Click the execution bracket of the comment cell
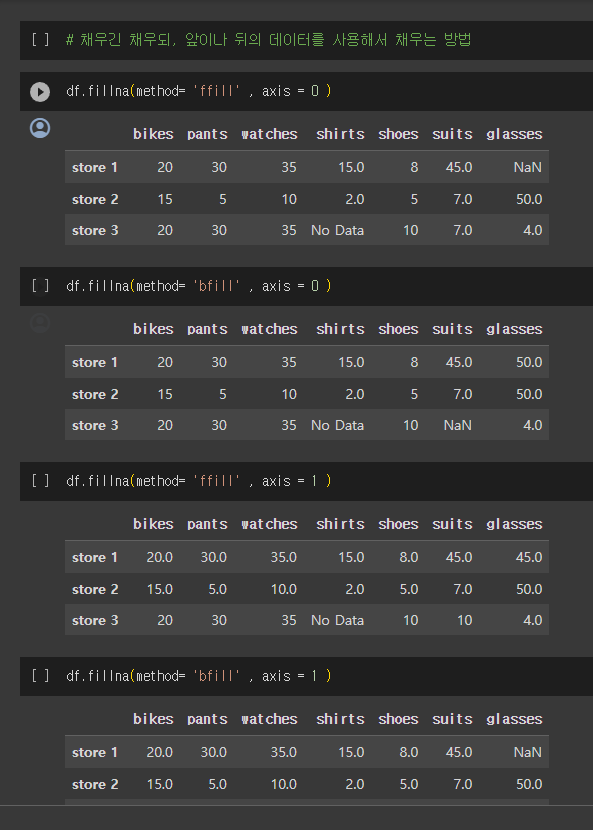The height and width of the screenshot is (830, 593). click(40, 40)
